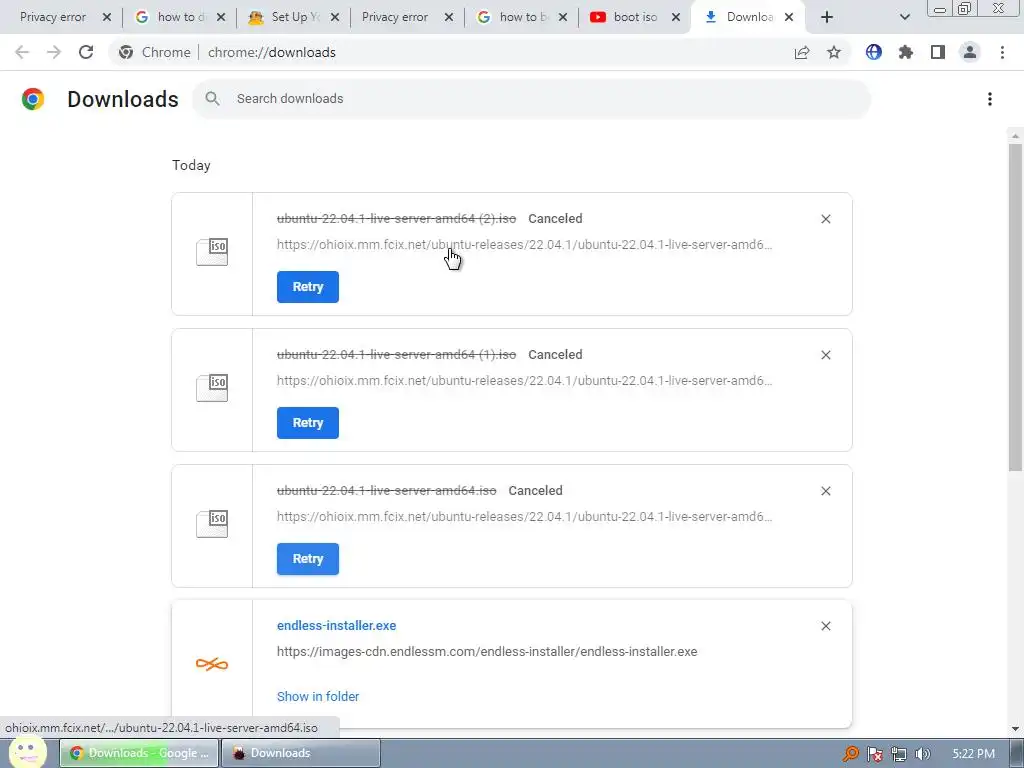
Task: Click iso file icon of amd64 (1).iso
Action: click(212, 388)
